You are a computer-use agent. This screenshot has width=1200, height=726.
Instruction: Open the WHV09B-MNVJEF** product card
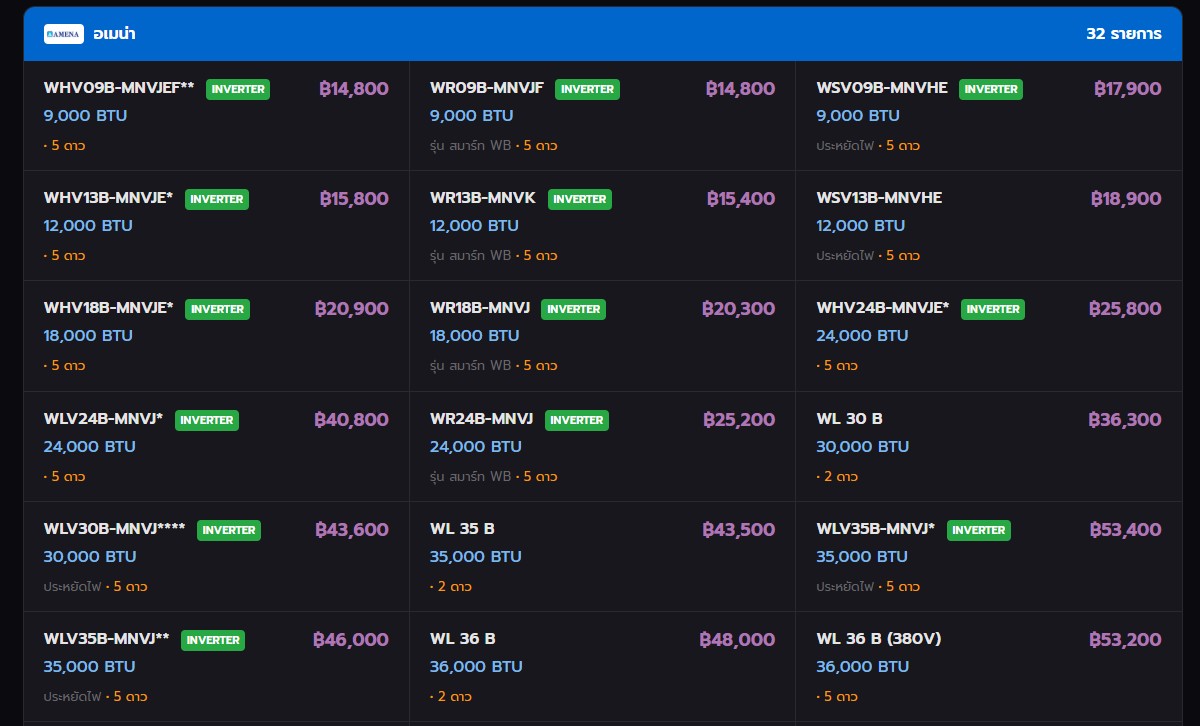(x=216, y=116)
